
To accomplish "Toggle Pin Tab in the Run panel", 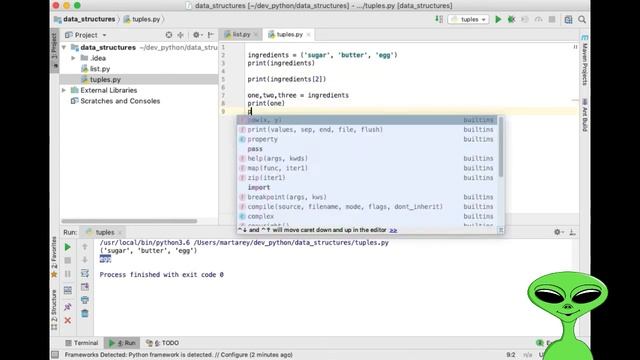I will 68,307.
